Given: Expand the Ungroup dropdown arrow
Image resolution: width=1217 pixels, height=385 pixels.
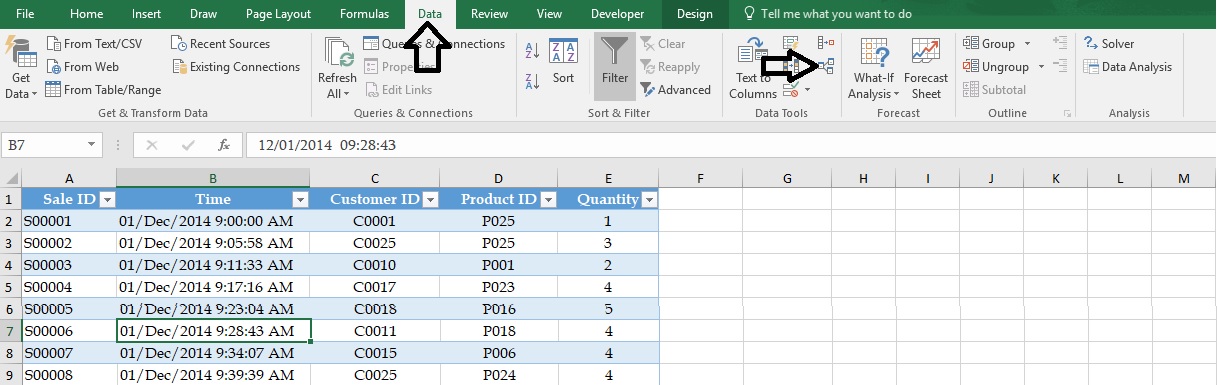Looking at the screenshot, I should [x=1040, y=67].
